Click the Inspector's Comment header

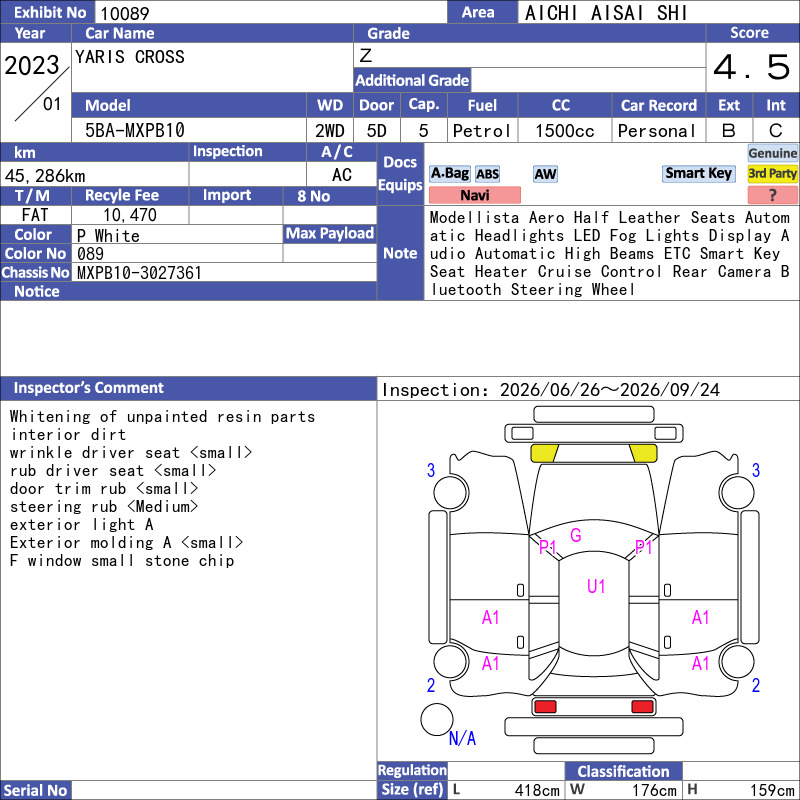click(188, 388)
